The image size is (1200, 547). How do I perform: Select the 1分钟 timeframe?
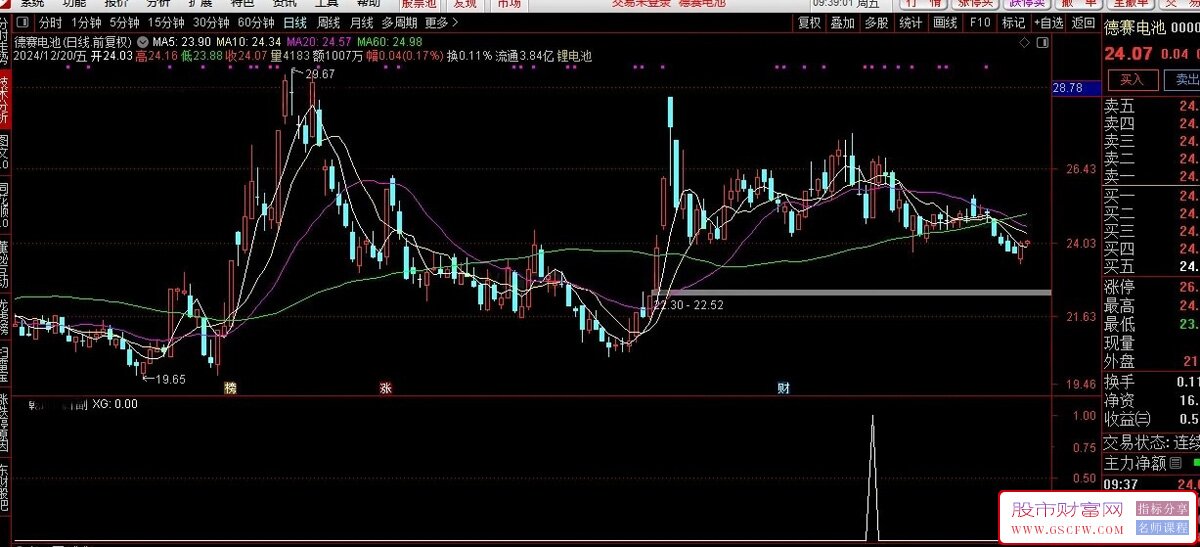(87, 23)
